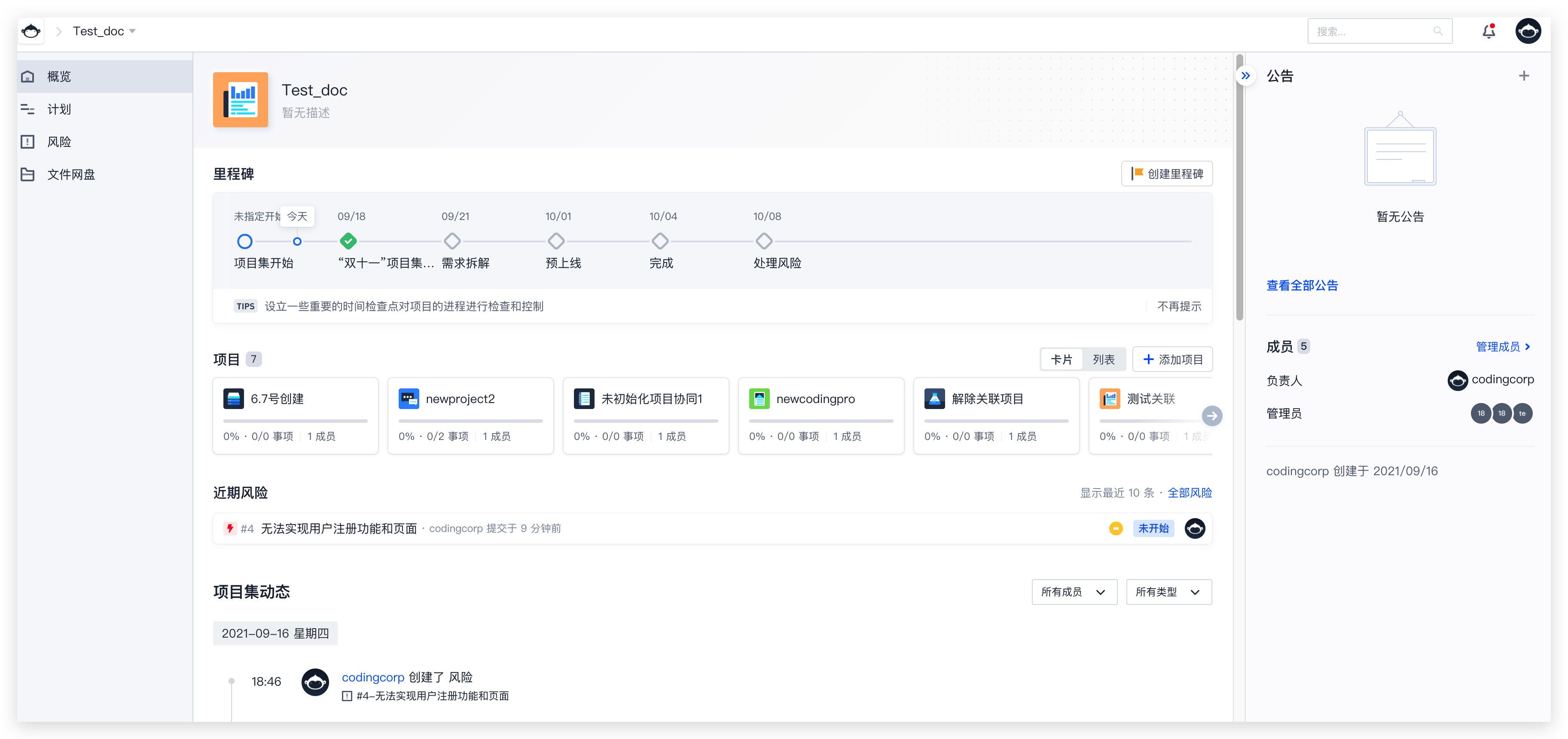The height and width of the screenshot is (739, 1568).
Task: Open 查看全部公告 link
Action: point(1302,285)
